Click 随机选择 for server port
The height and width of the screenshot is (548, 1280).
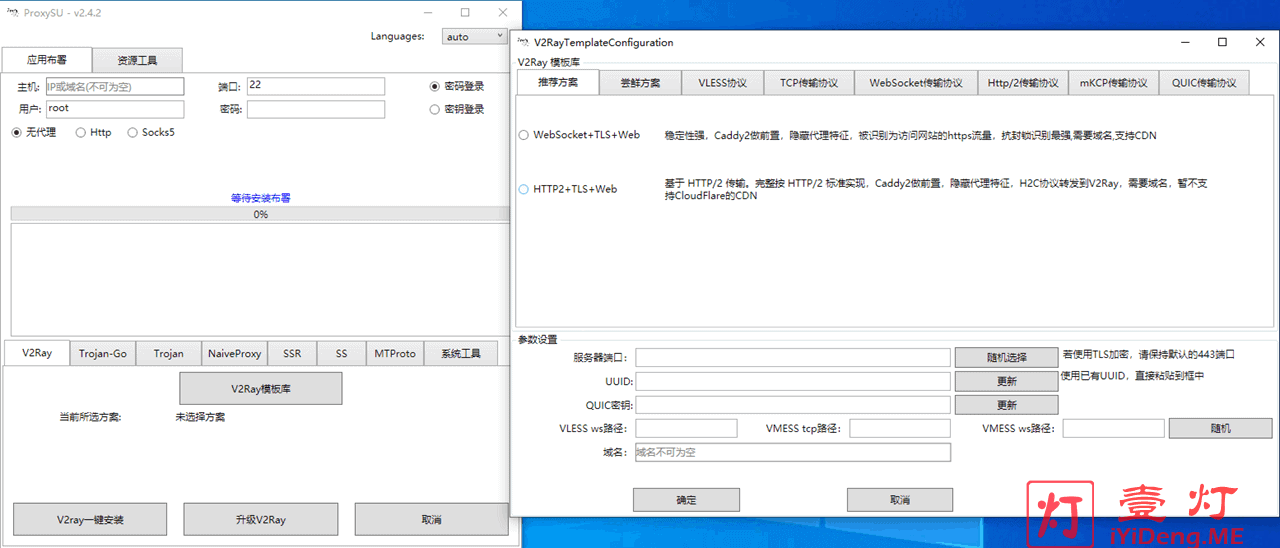pyautogui.click(x=1005, y=357)
